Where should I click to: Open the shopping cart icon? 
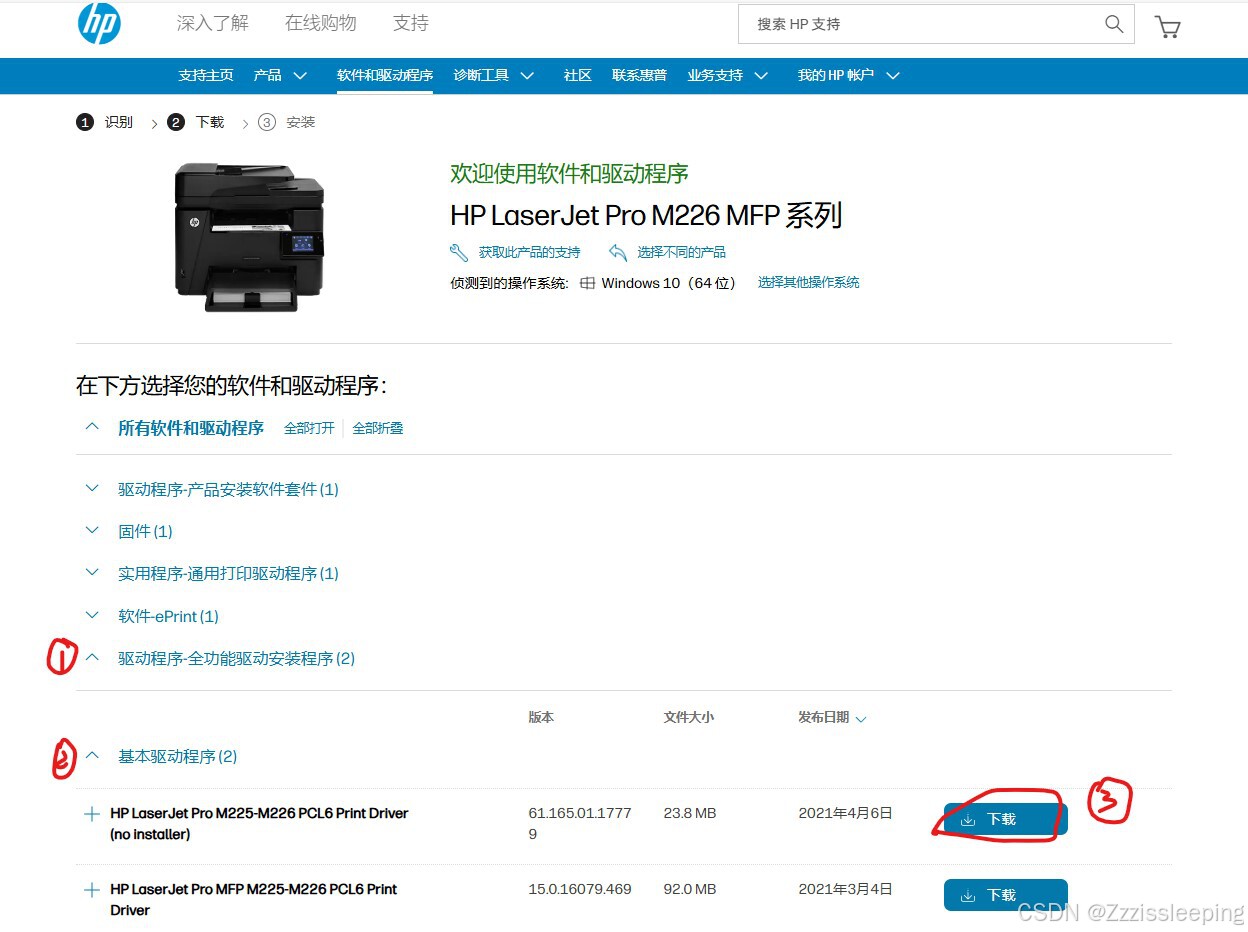tap(1167, 27)
